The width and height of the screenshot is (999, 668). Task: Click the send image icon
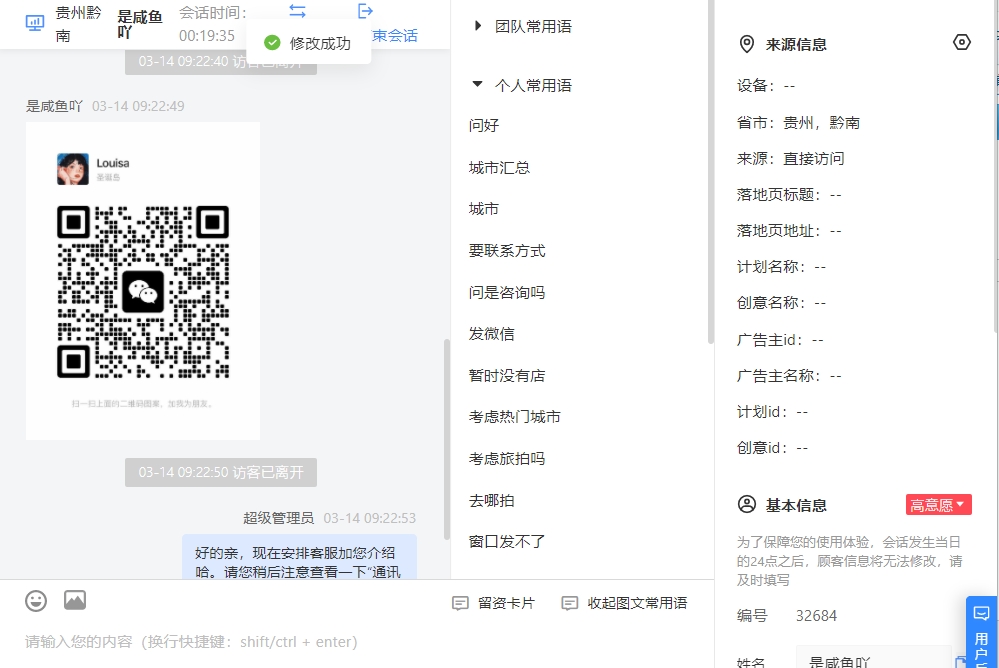[x=75, y=600]
